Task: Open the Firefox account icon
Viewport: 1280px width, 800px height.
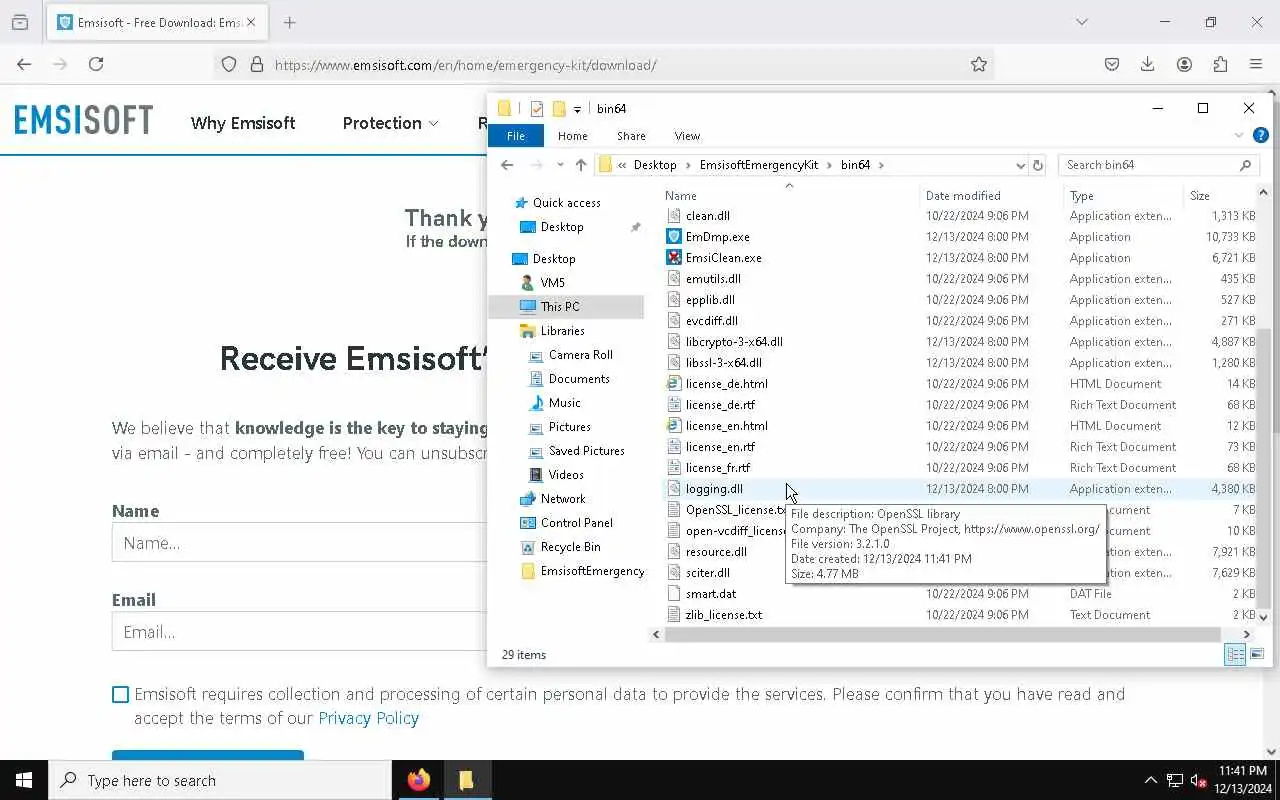Action: (1184, 64)
